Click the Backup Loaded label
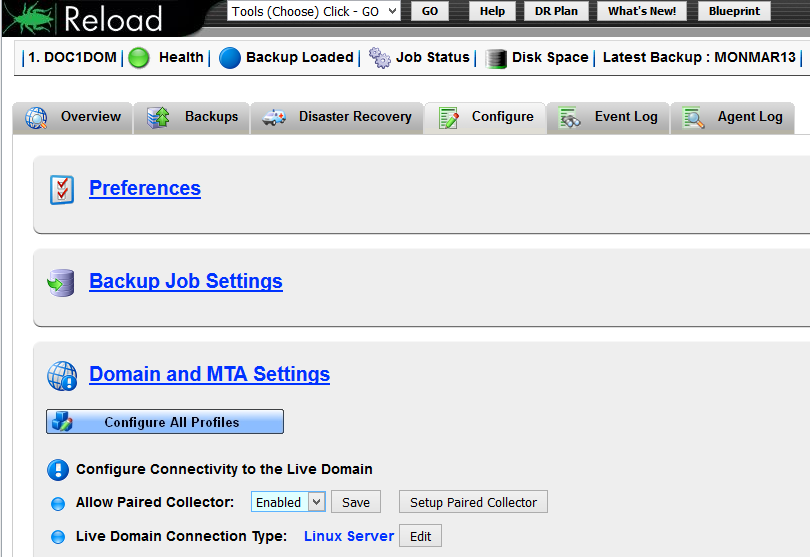The height and width of the screenshot is (557, 810). click(300, 57)
